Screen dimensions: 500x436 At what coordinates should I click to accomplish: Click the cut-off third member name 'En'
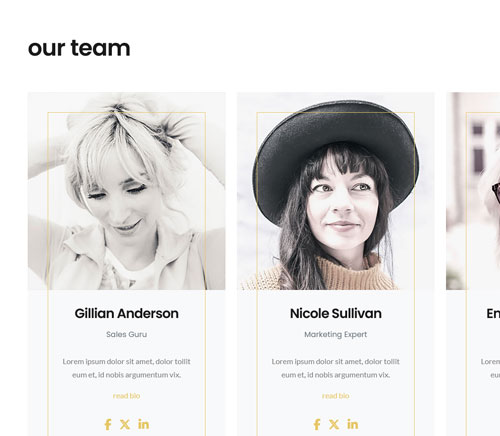[x=493, y=313]
